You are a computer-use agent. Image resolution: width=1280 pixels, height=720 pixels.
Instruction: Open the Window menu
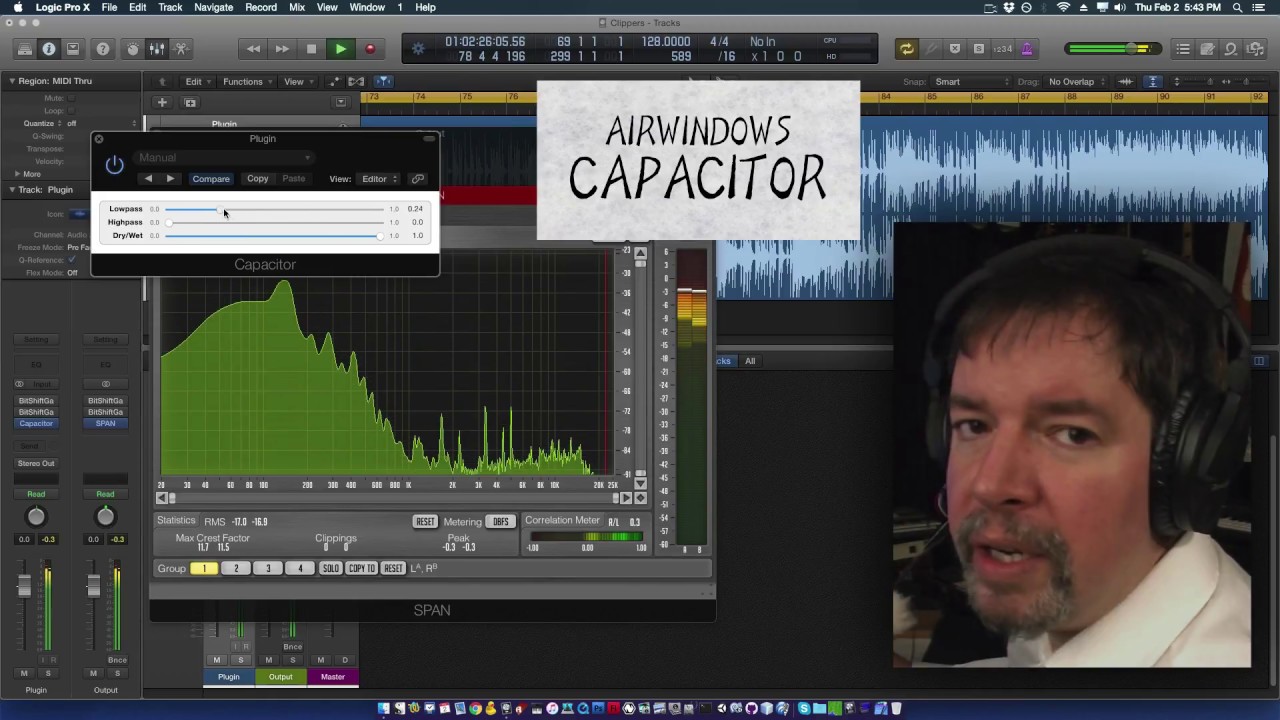click(367, 8)
